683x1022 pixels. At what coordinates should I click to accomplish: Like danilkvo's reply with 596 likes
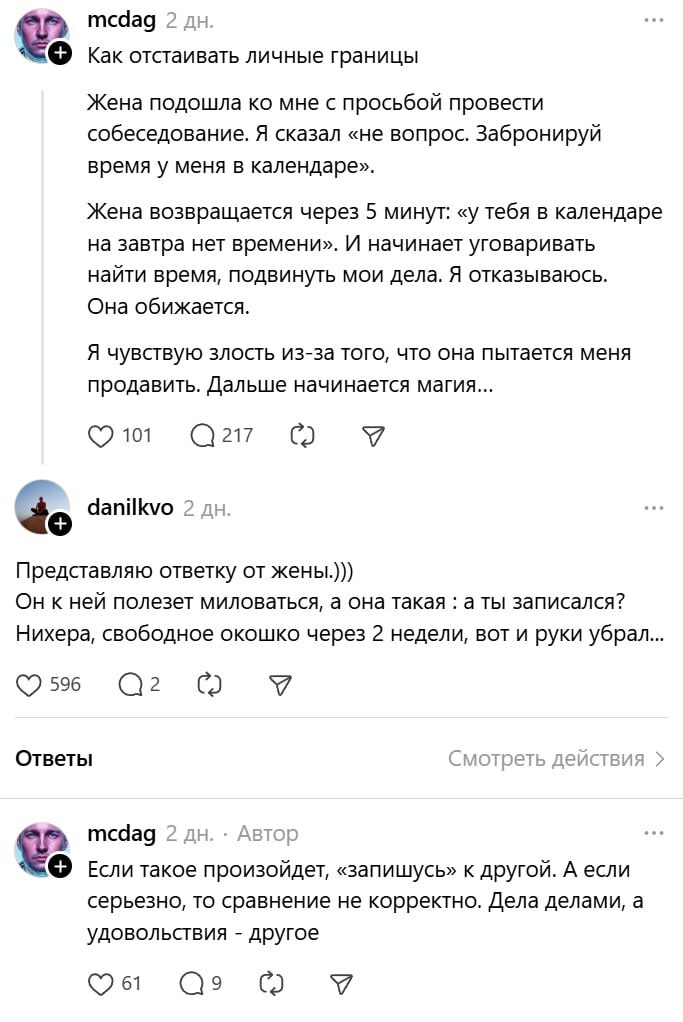coord(31,685)
